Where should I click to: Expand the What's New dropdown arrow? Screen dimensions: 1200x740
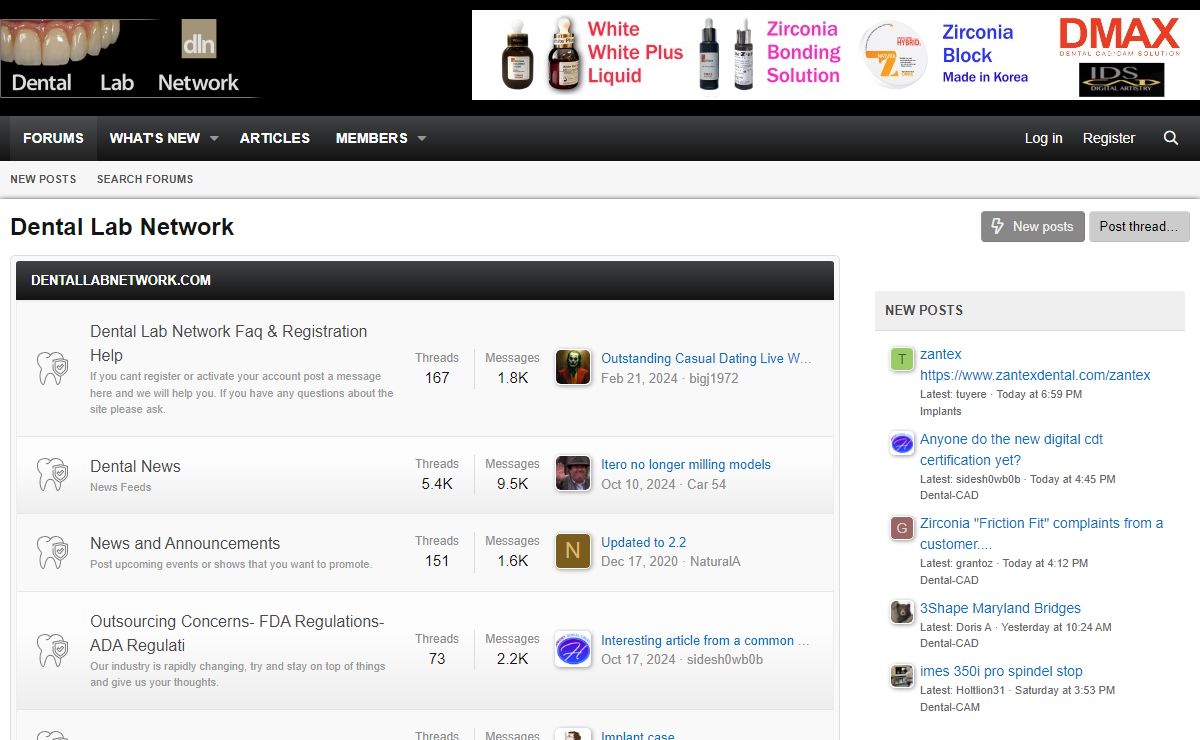tap(213, 138)
